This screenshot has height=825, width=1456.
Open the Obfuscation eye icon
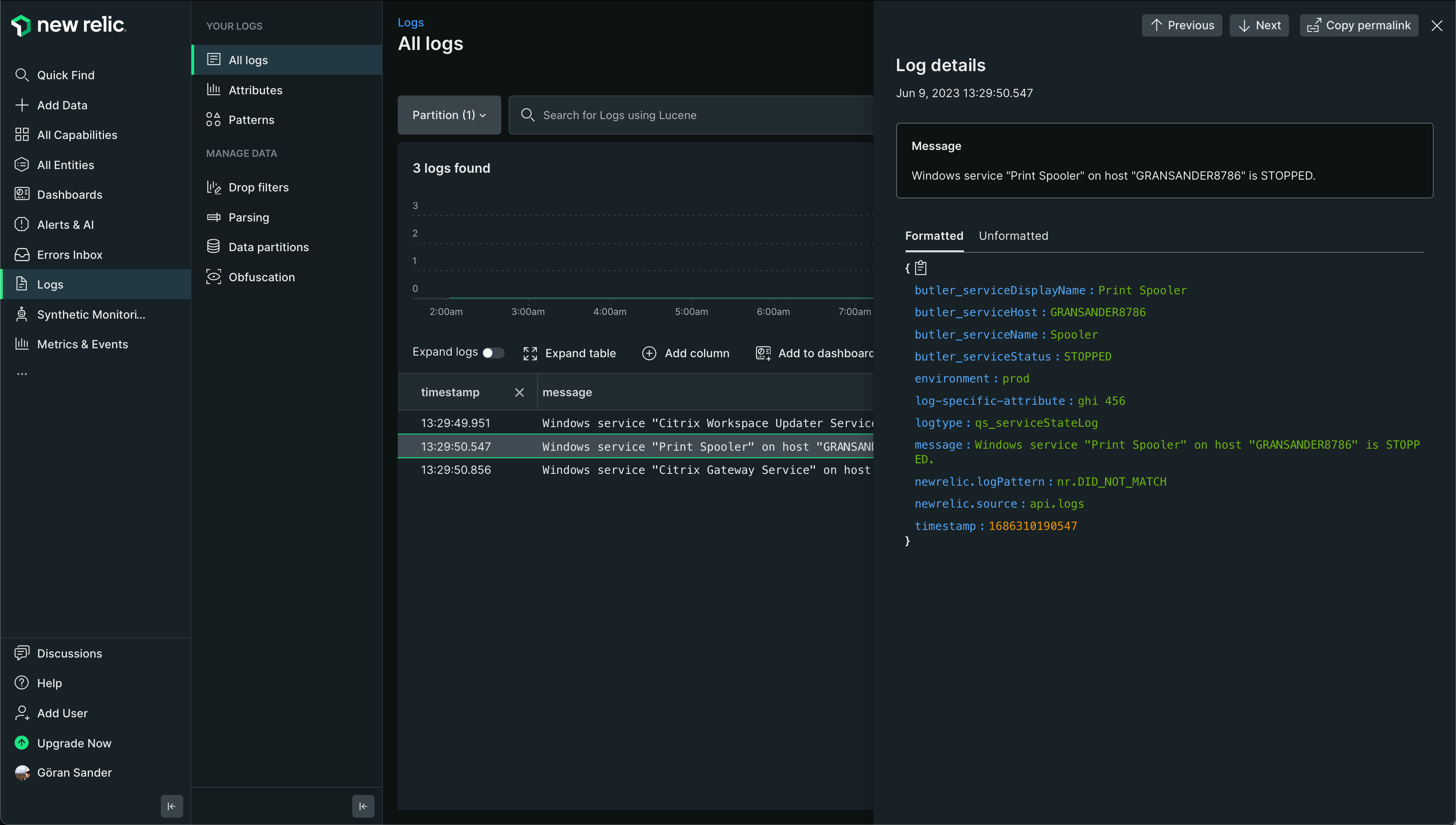[x=214, y=277]
